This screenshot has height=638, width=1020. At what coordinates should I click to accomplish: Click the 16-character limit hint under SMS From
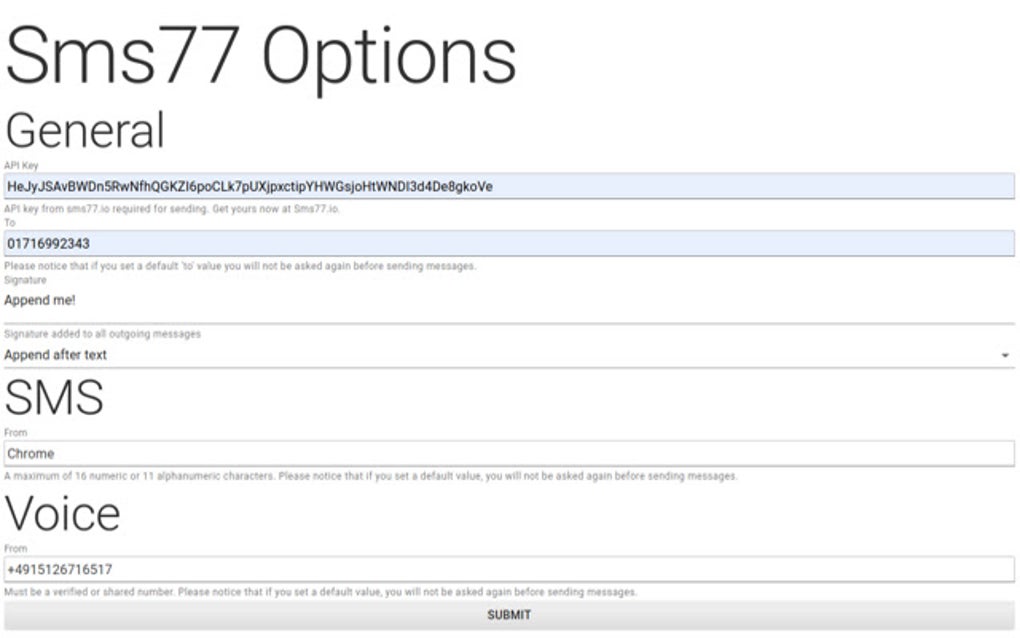[370, 476]
